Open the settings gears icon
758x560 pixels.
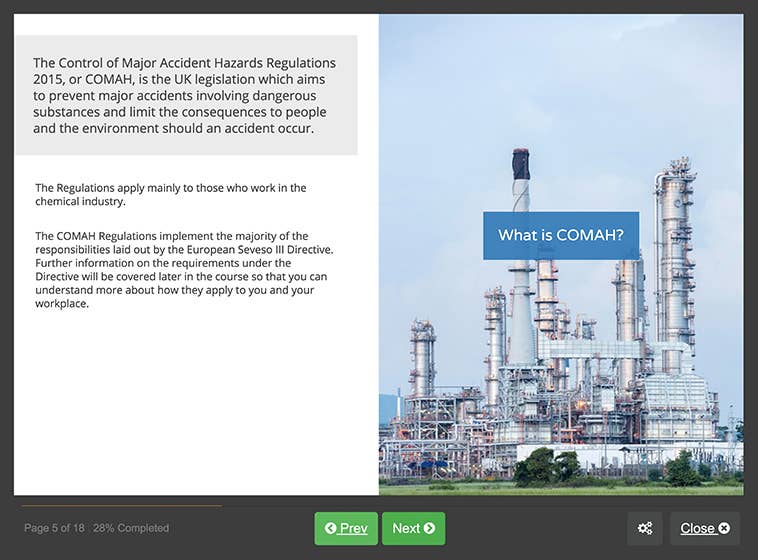coord(644,528)
